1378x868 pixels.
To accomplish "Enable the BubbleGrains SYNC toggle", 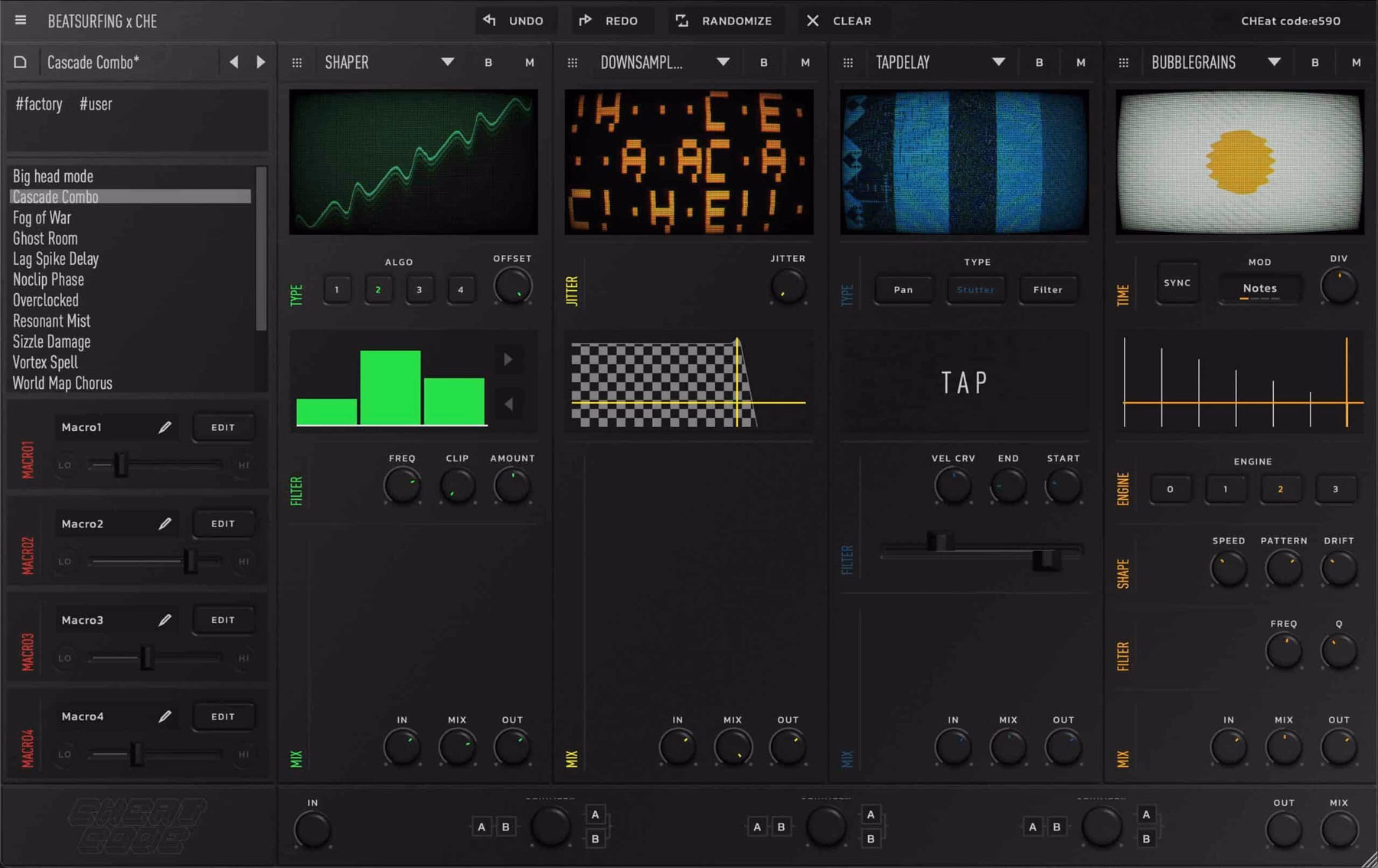I will pyautogui.click(x=1177, y=283).
